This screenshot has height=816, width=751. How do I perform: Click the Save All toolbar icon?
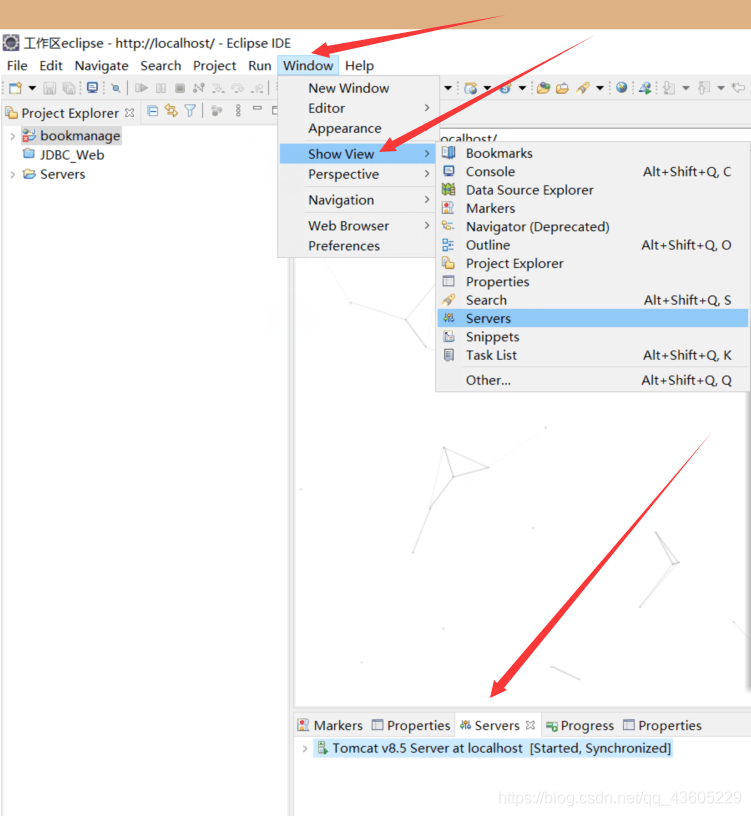coord(69,88)
